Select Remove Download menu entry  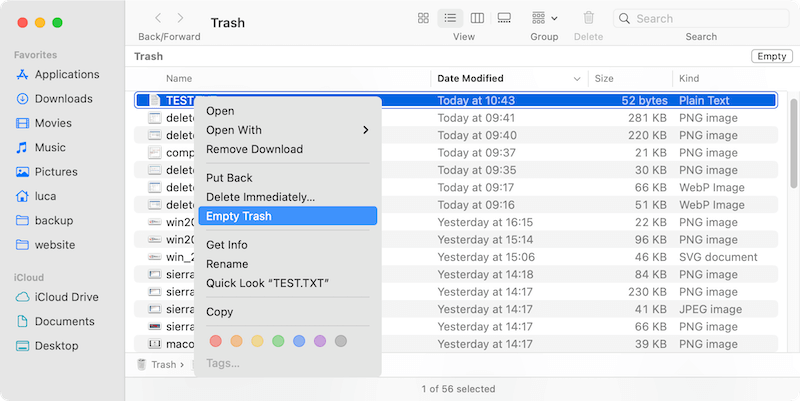click(288, 149)
